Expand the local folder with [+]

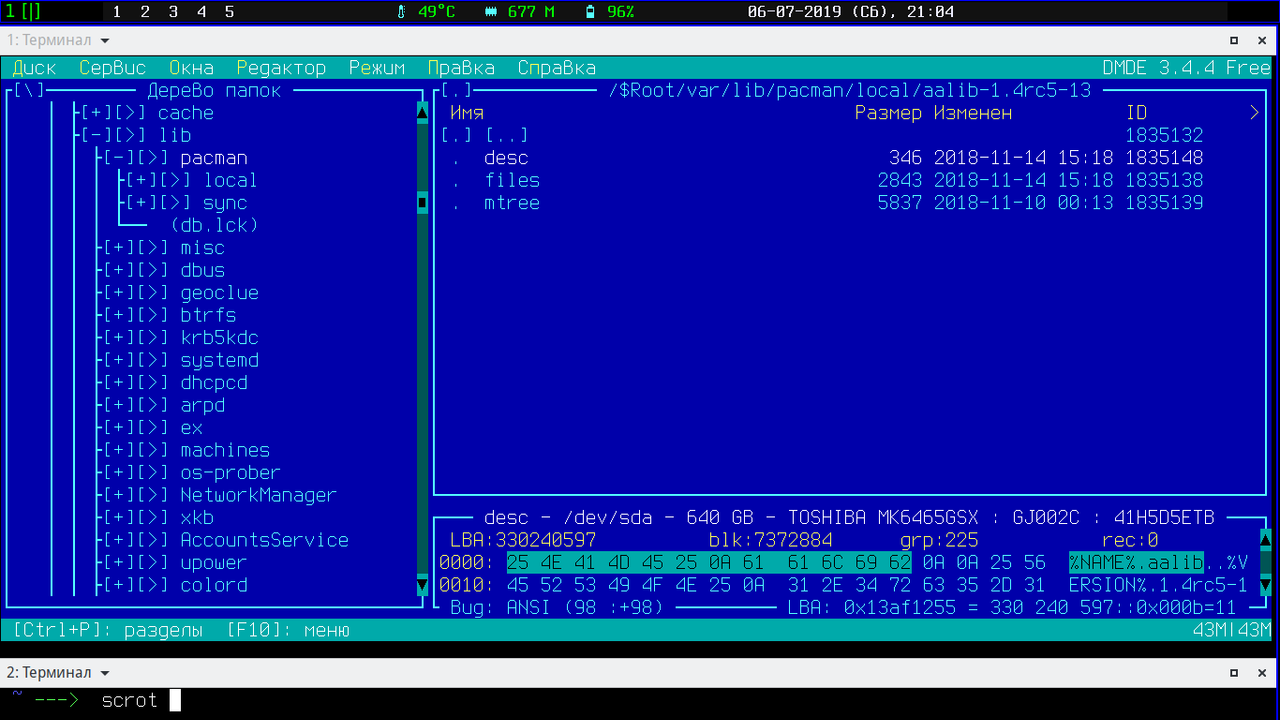point(141,180)
